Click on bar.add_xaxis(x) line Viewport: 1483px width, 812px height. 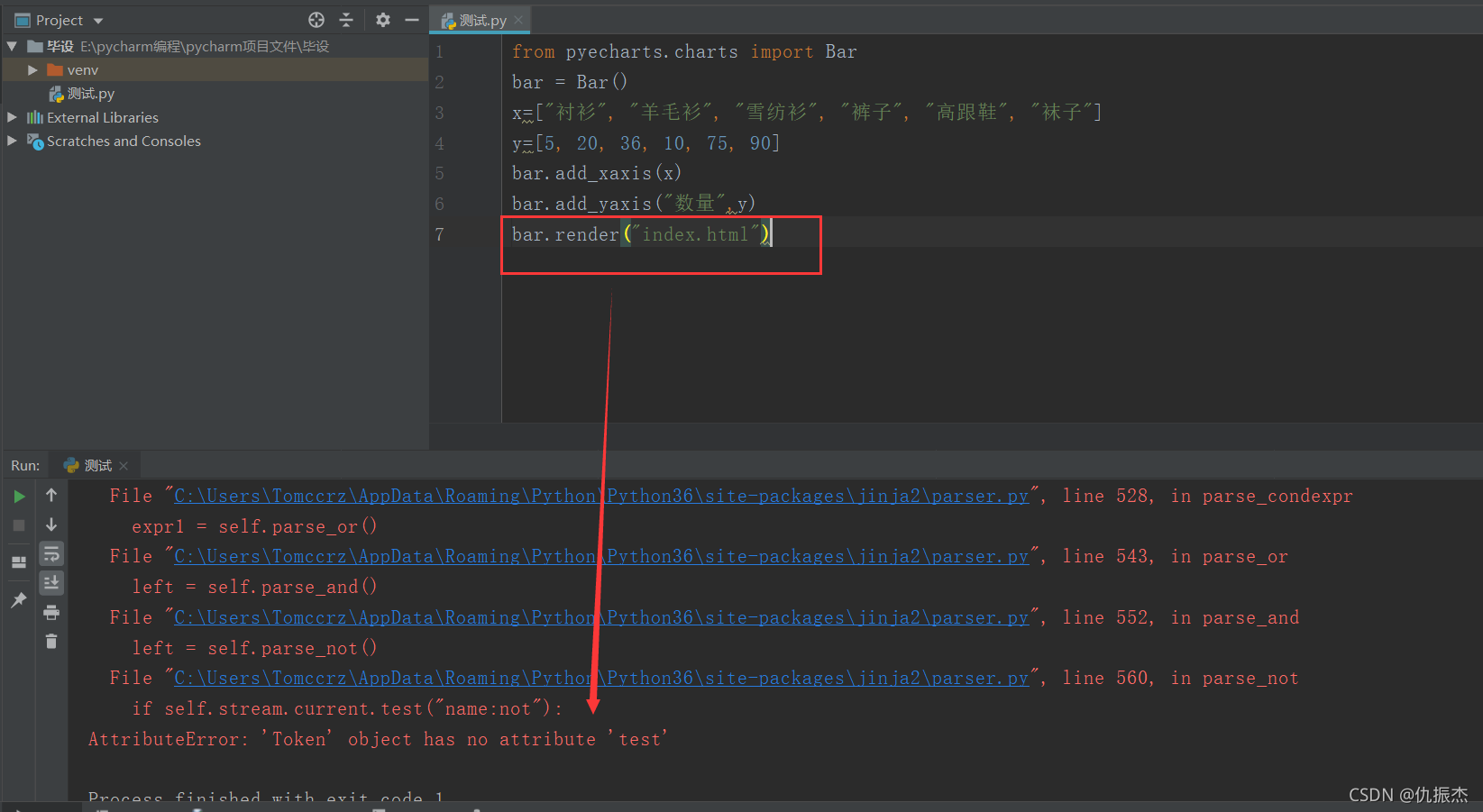[597, 173]
